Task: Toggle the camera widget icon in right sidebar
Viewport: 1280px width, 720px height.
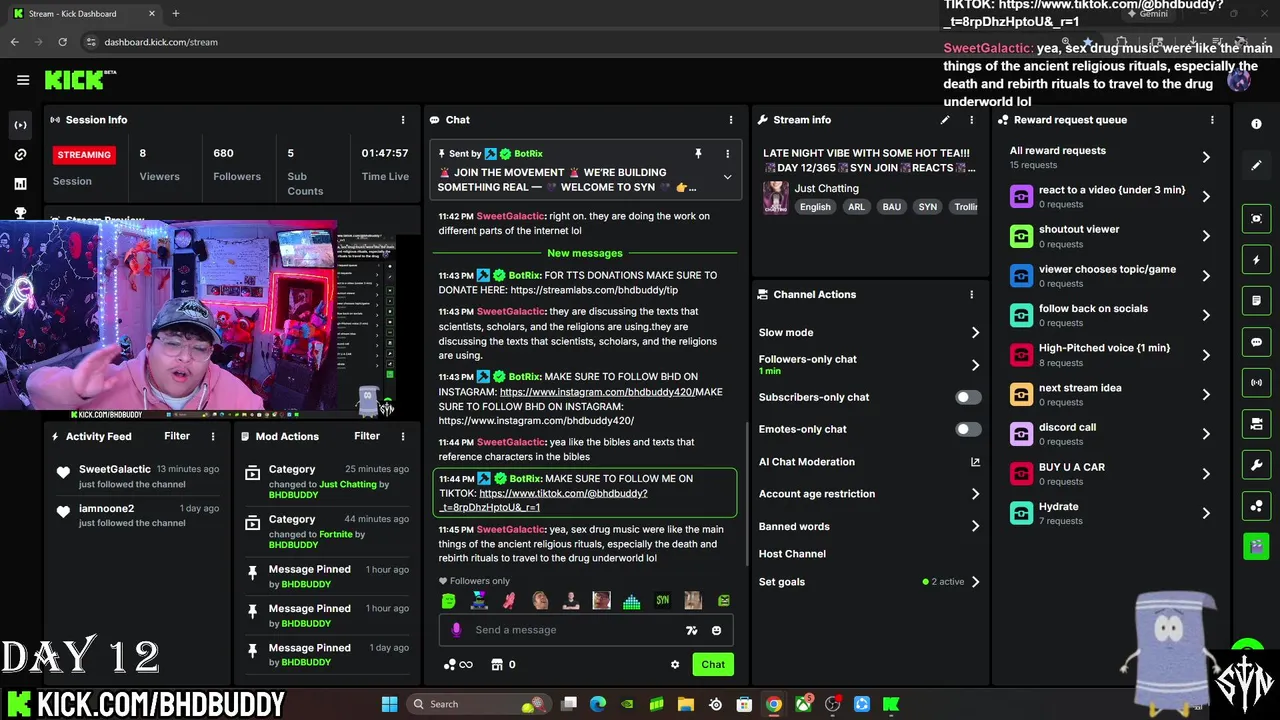Action: coord(1256,424)
